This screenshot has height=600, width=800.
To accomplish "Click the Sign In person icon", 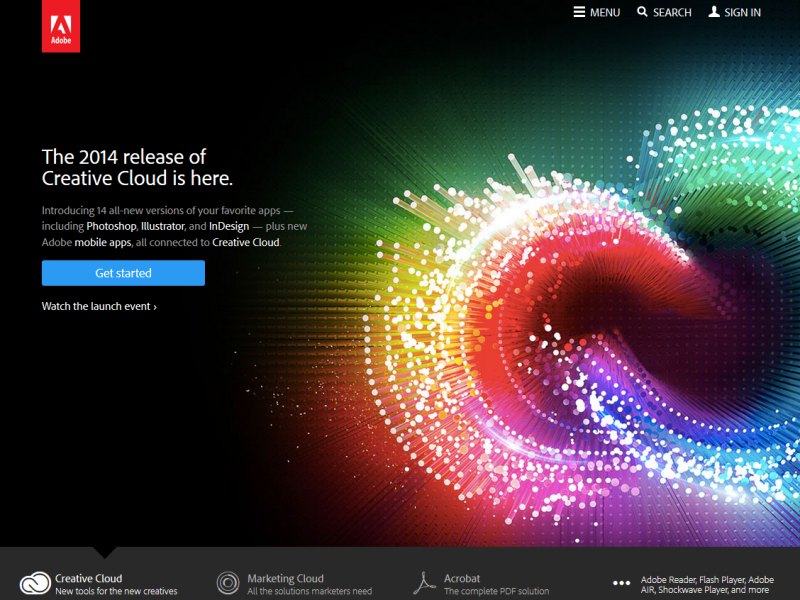I will 714,12.
